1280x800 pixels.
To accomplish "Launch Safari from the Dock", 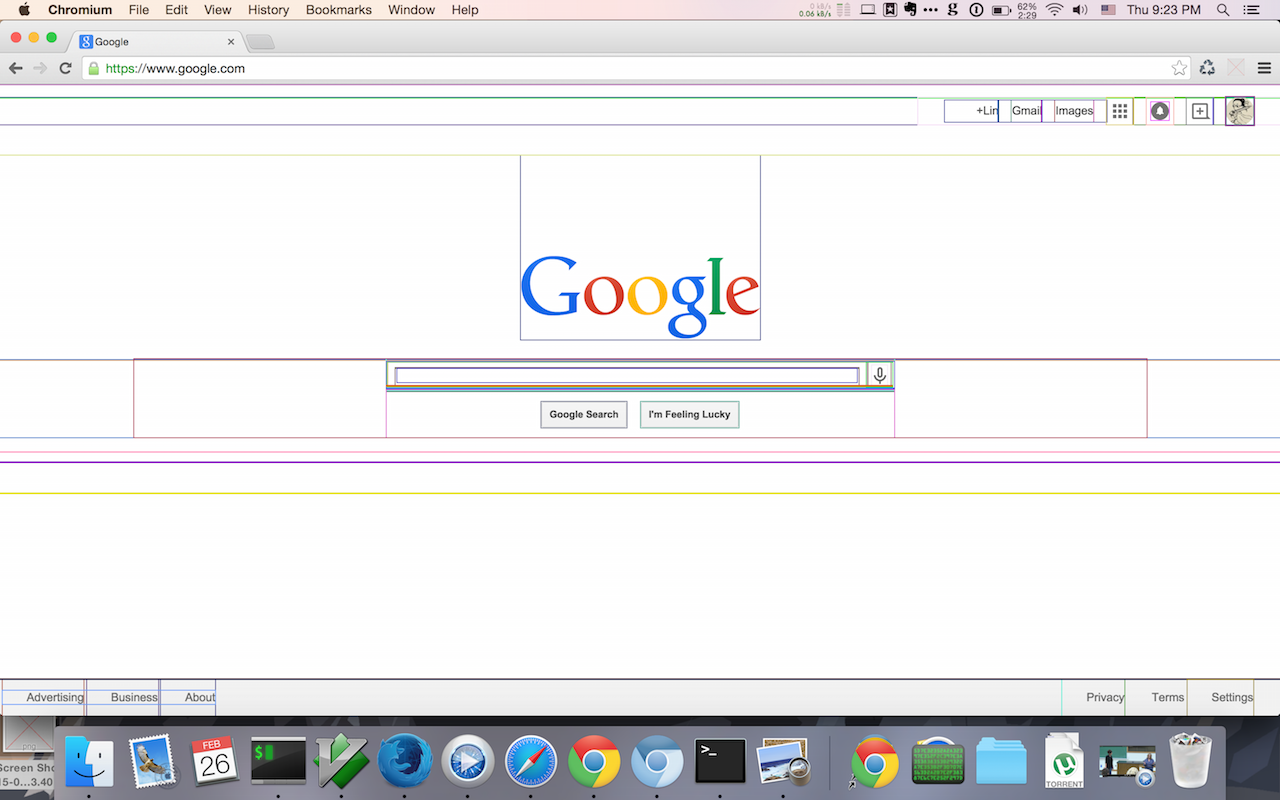I will [x=530, y=762].
